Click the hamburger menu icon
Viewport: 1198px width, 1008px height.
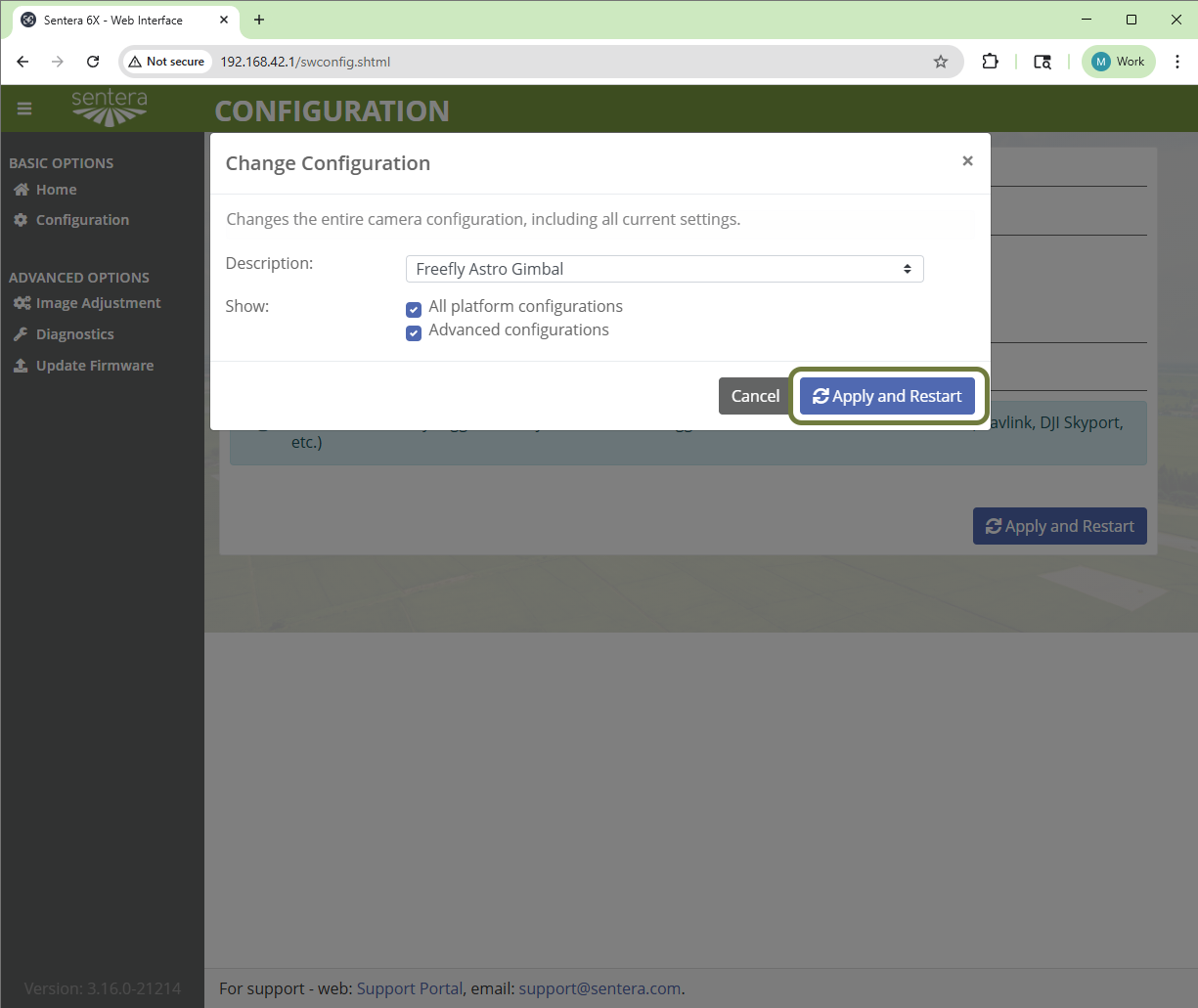click(x=24, y=110)
